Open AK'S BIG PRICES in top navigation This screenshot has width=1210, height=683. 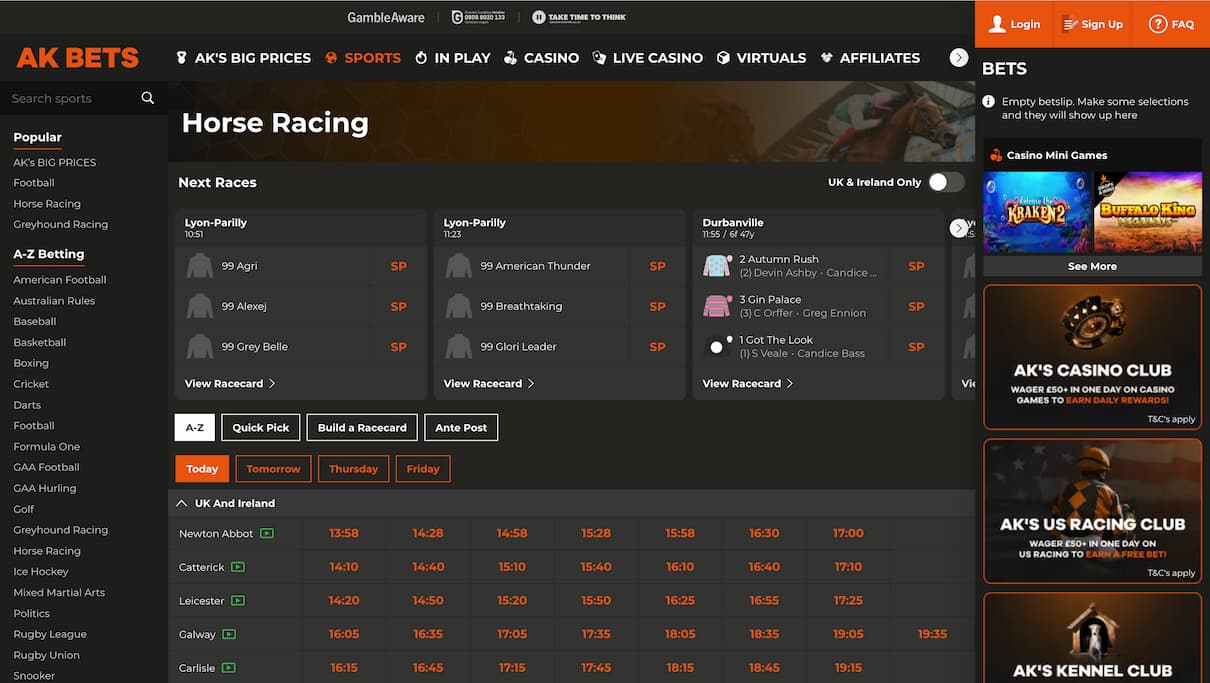(x=243, y=58)
